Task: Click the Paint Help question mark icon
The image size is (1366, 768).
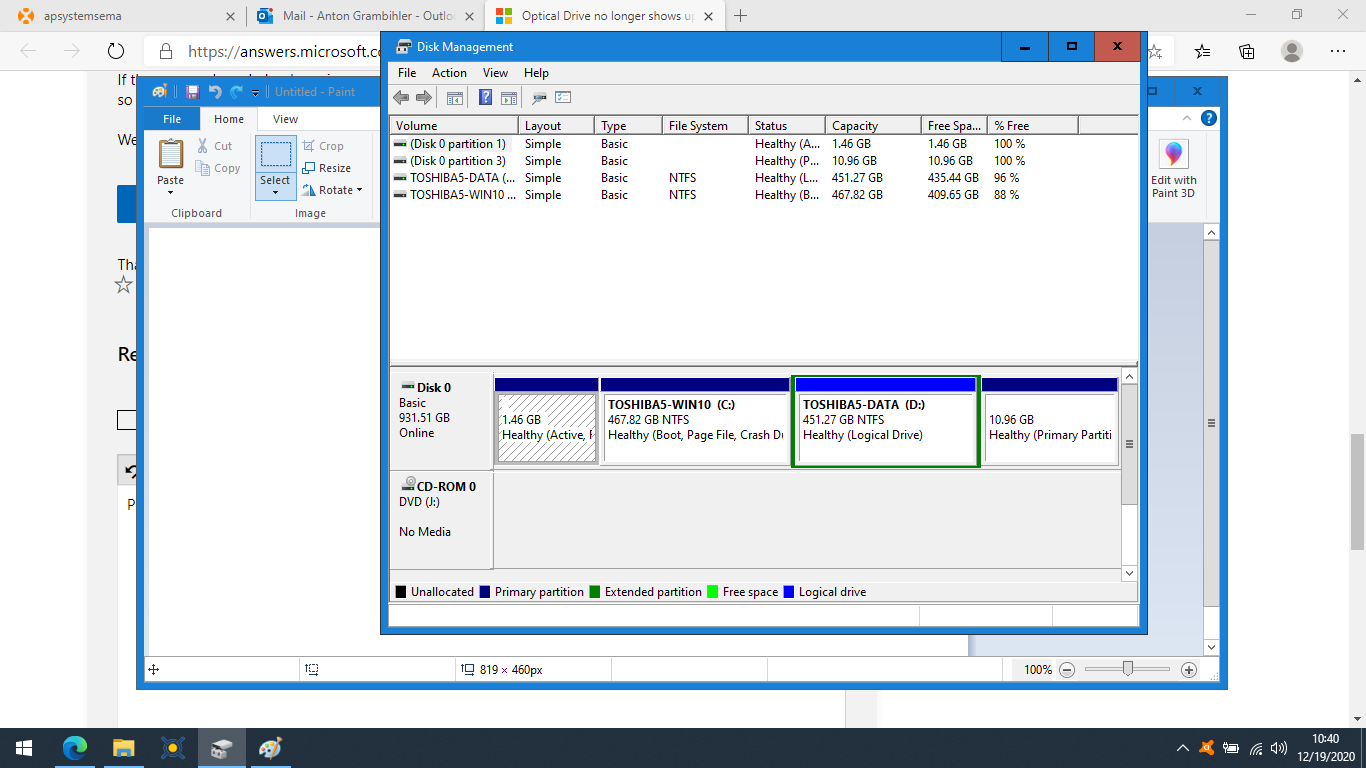Action: pos(1208,118)
